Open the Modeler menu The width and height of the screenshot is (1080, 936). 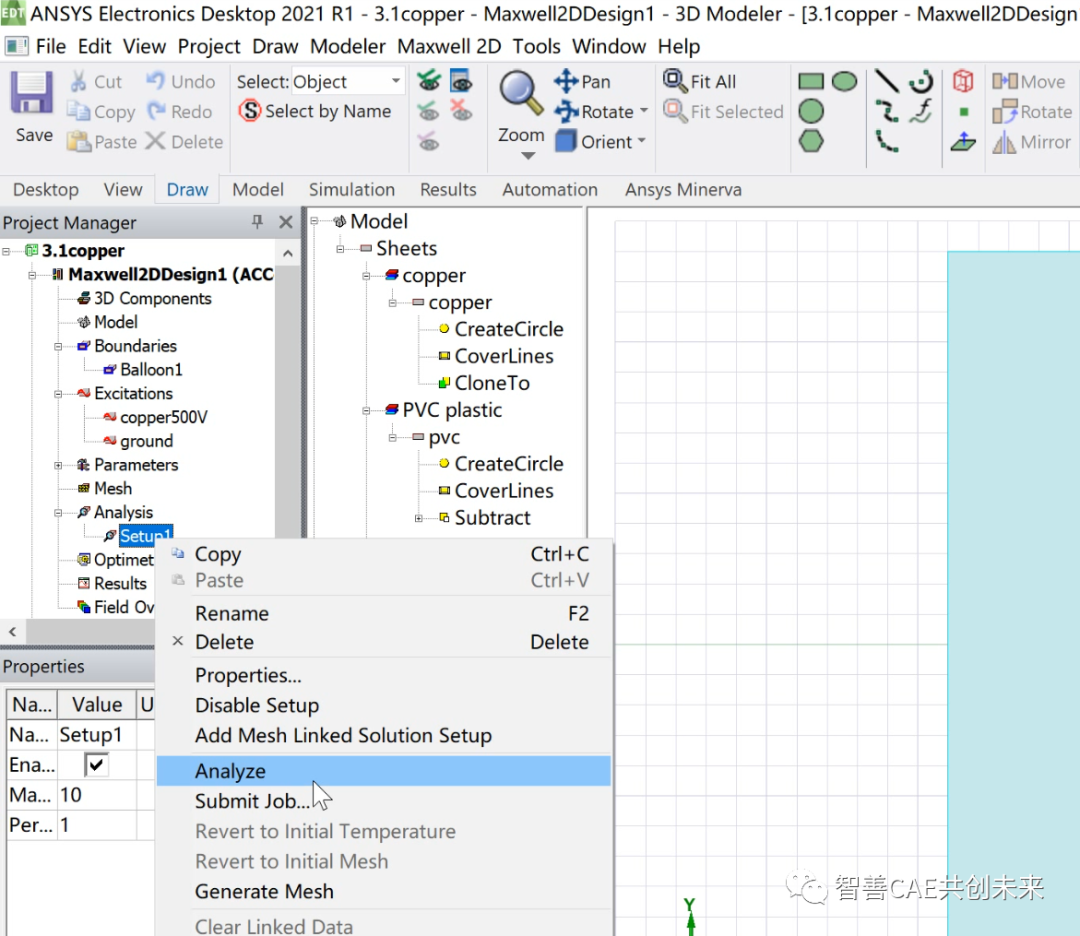click(348, 46)
